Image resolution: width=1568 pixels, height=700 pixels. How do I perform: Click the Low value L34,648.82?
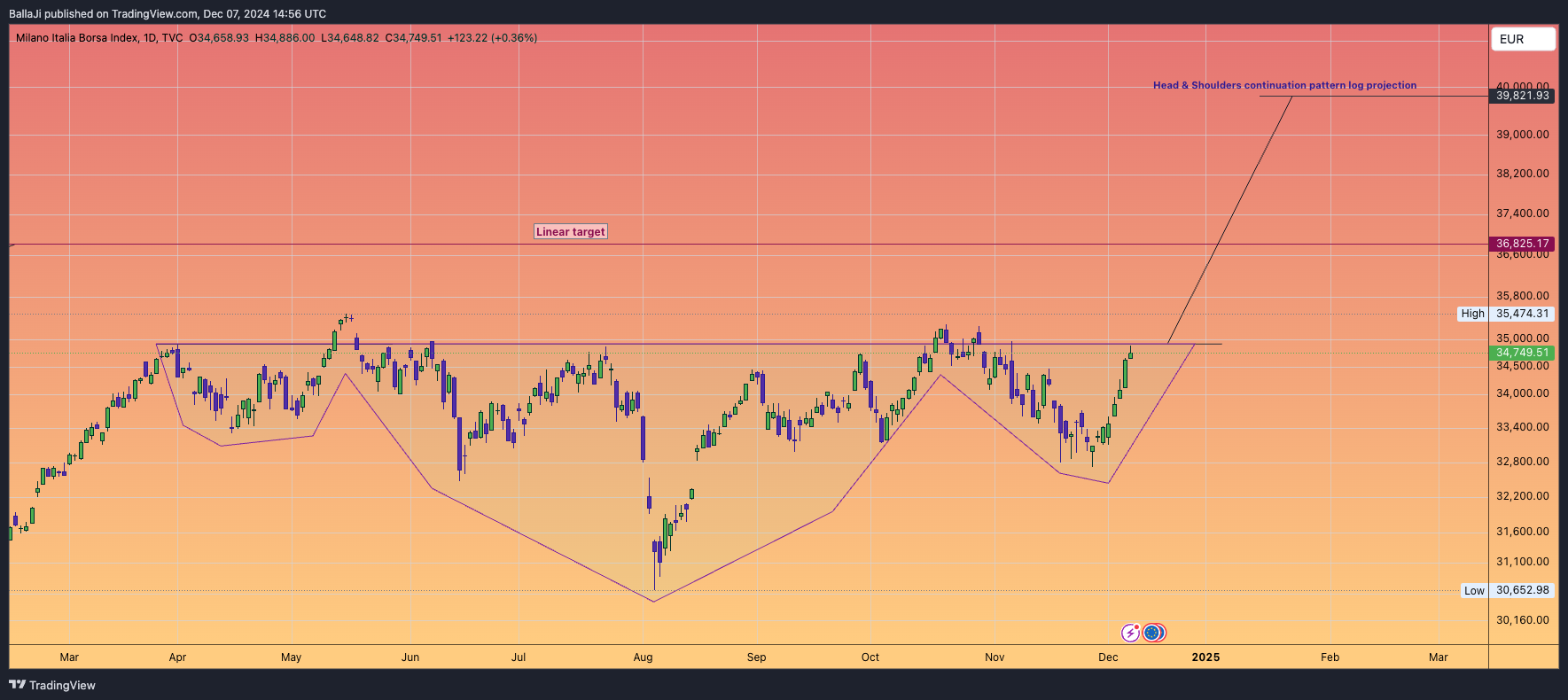pos(350,38)
